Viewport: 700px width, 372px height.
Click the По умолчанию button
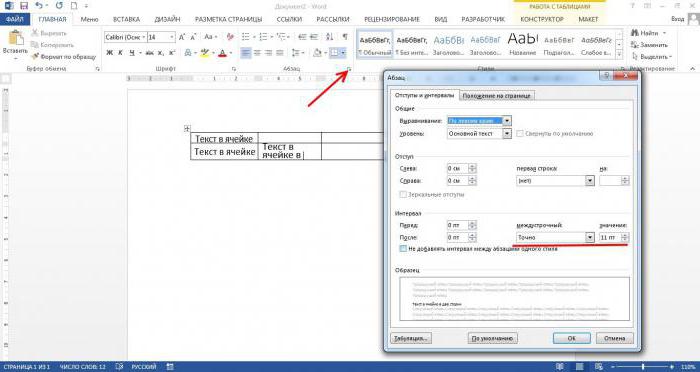pyautogui.click(x=493, y=338)
